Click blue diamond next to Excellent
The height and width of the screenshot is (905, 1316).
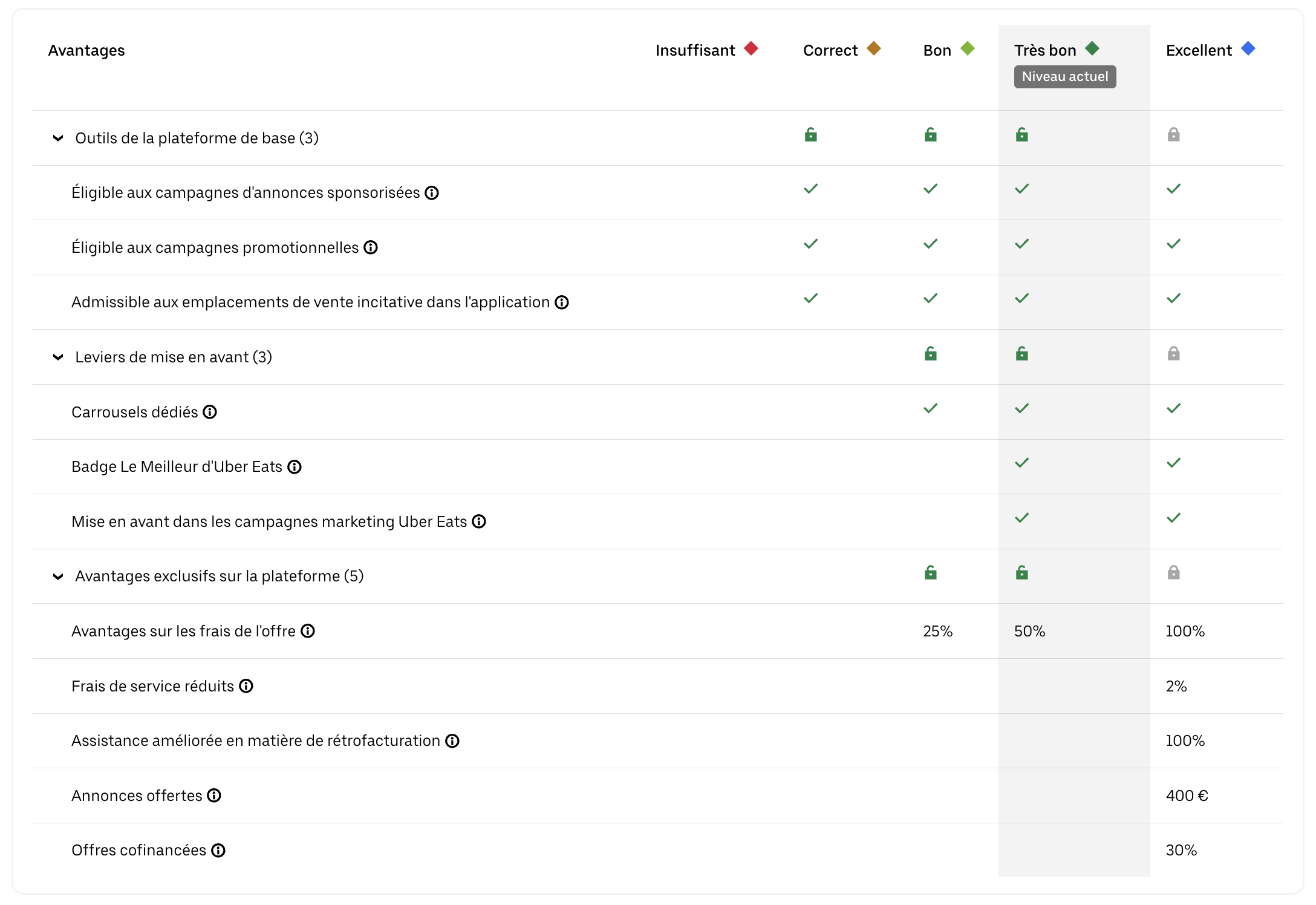pyautogui.click(x=1248, y=48)
